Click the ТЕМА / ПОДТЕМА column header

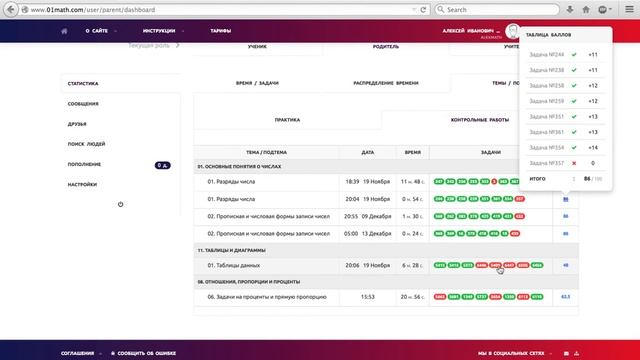click(x=266, y=152)
